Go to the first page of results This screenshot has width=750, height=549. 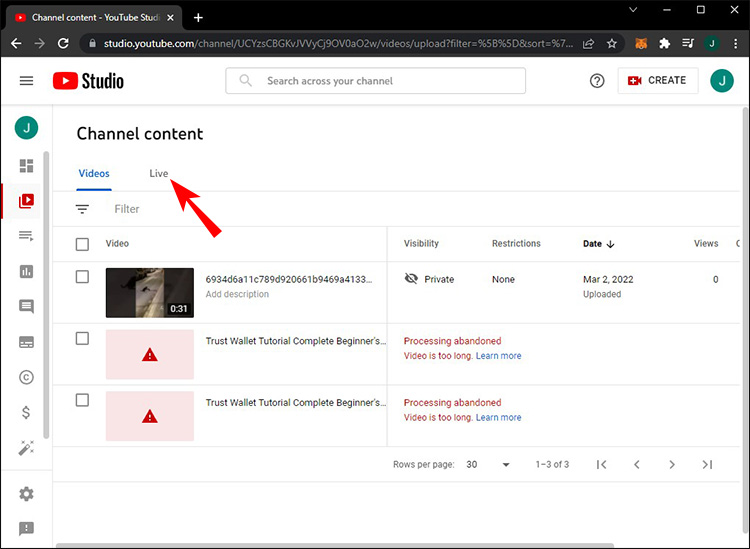[x=602, y=464]
